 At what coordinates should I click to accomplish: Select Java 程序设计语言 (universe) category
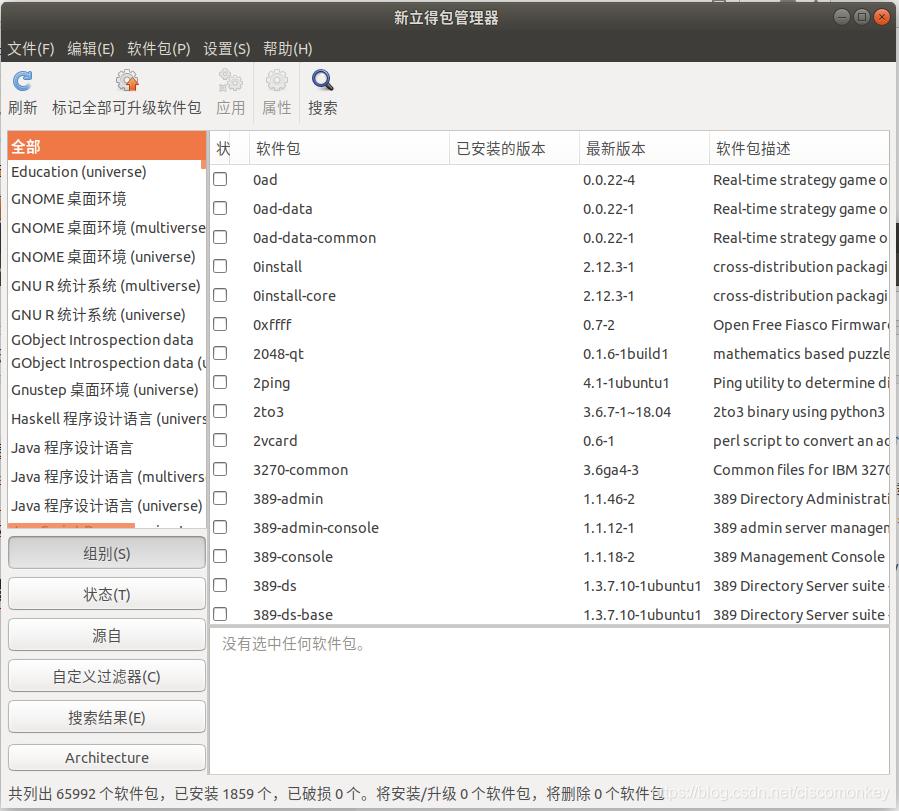point(107,506)
